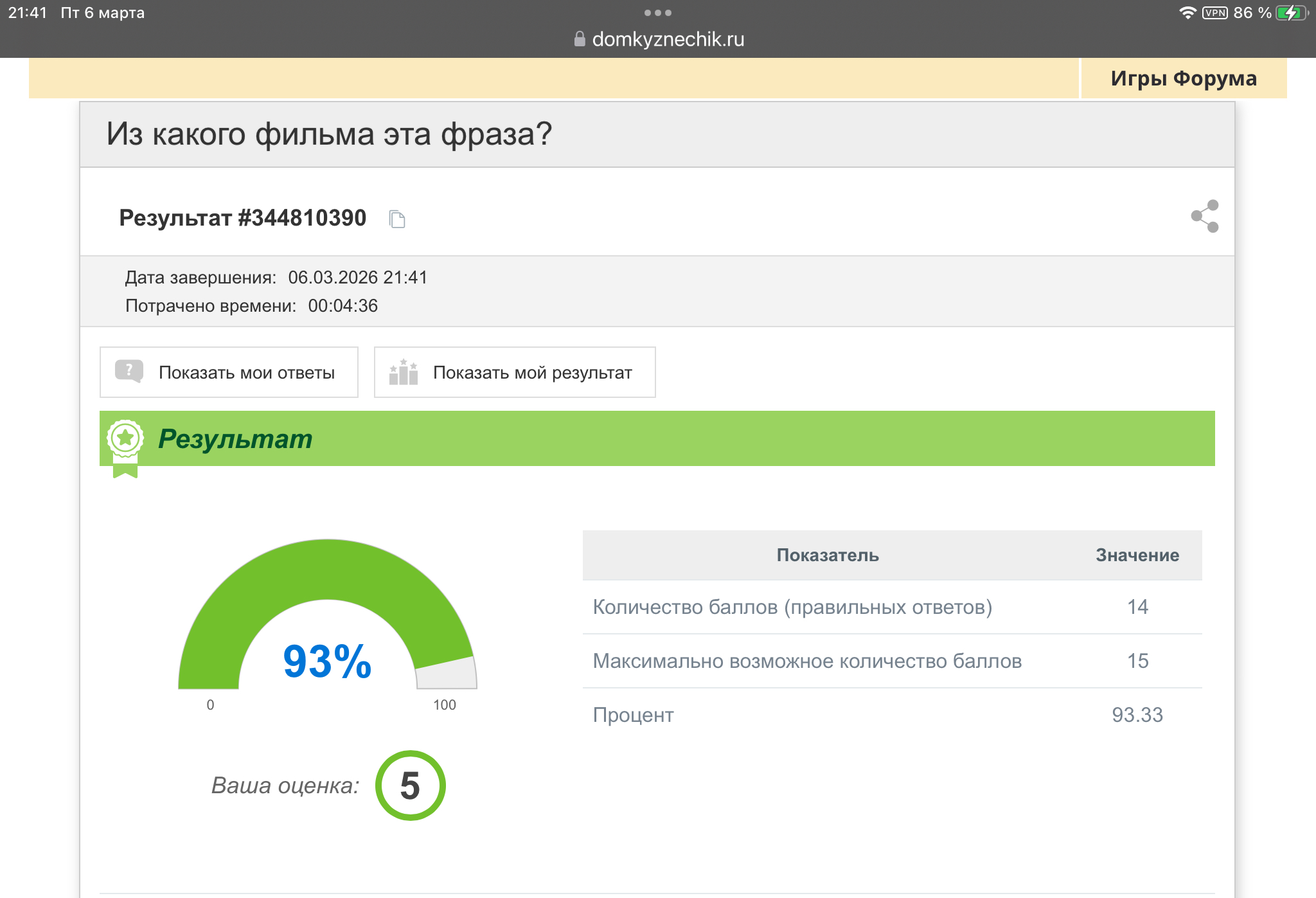Tap the Wi-Fi status icon

[x=1187, y=13]
